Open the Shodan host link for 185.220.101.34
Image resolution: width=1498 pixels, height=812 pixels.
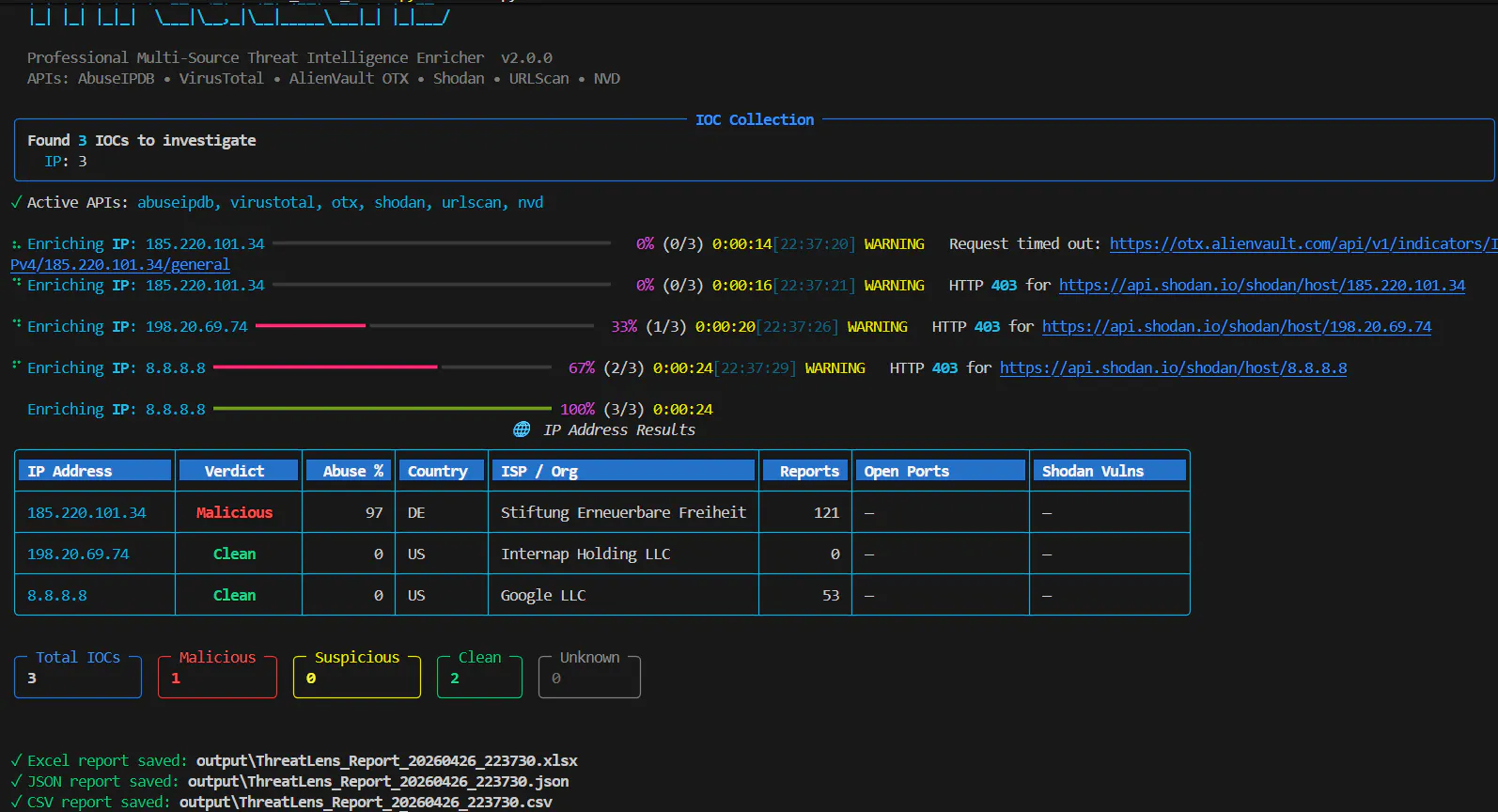(x=1262, y=285)
